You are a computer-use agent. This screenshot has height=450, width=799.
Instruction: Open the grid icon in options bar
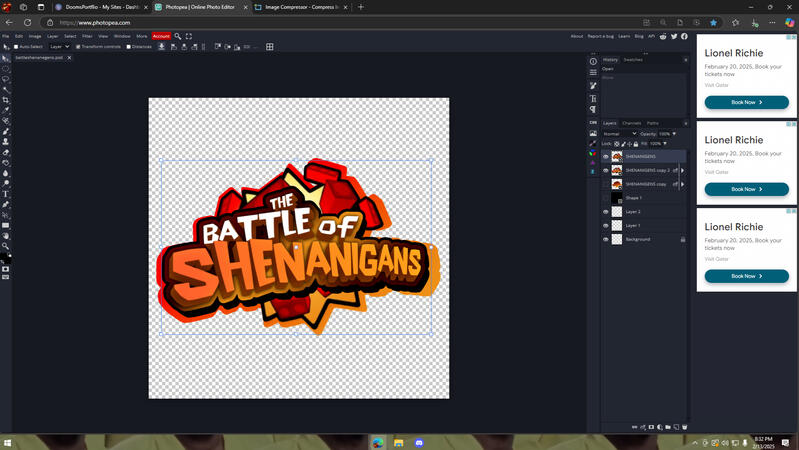click(x=270, y=47)
